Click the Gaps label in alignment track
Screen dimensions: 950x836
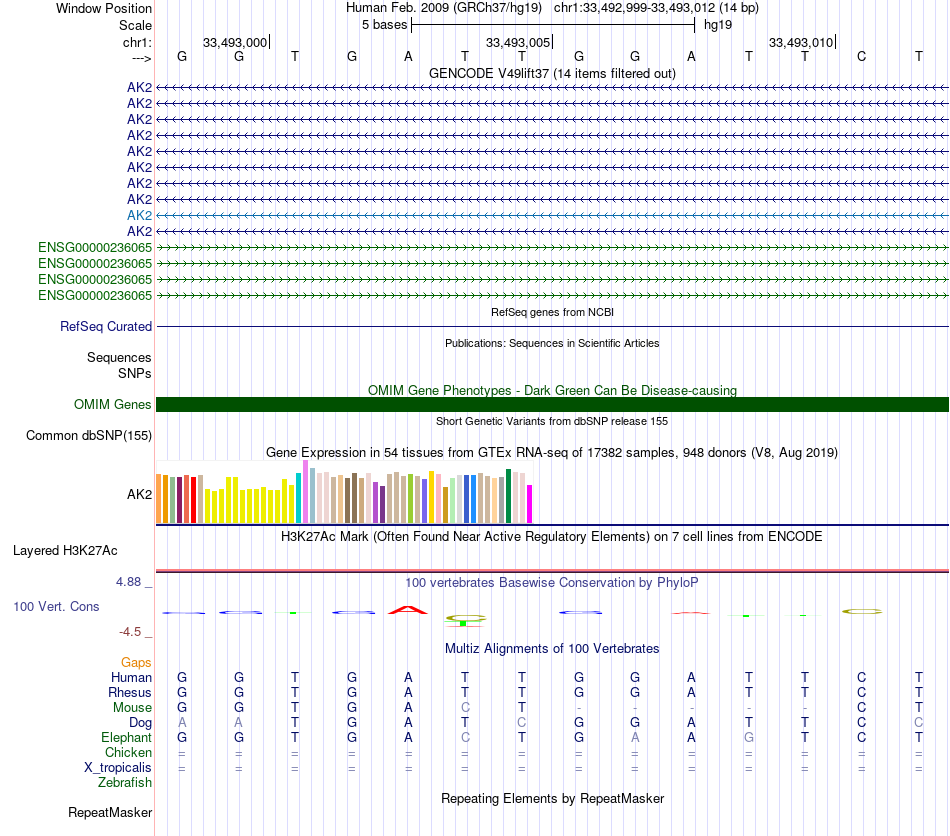click(136, 662)
